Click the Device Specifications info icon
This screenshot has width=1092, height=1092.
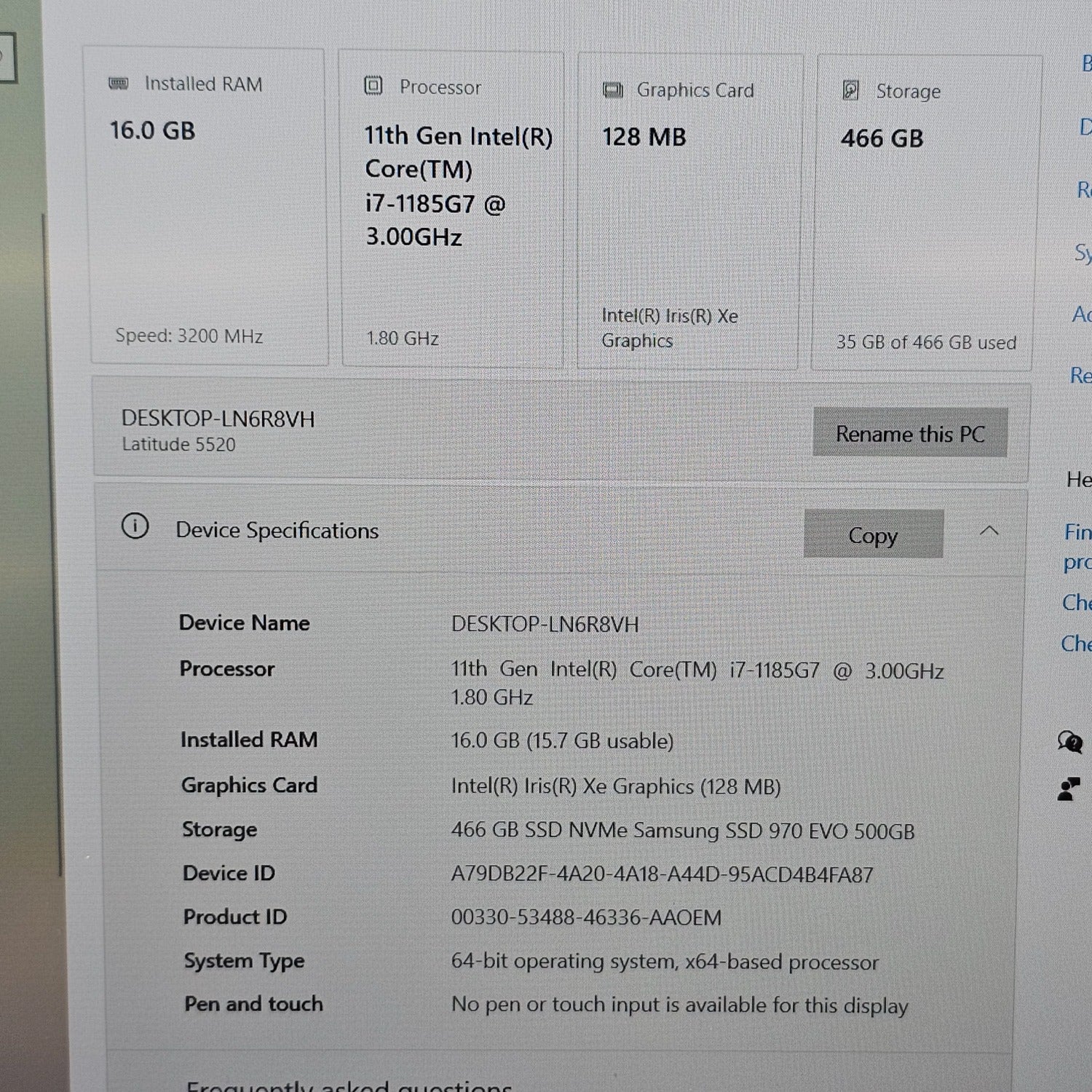[135, 526]
